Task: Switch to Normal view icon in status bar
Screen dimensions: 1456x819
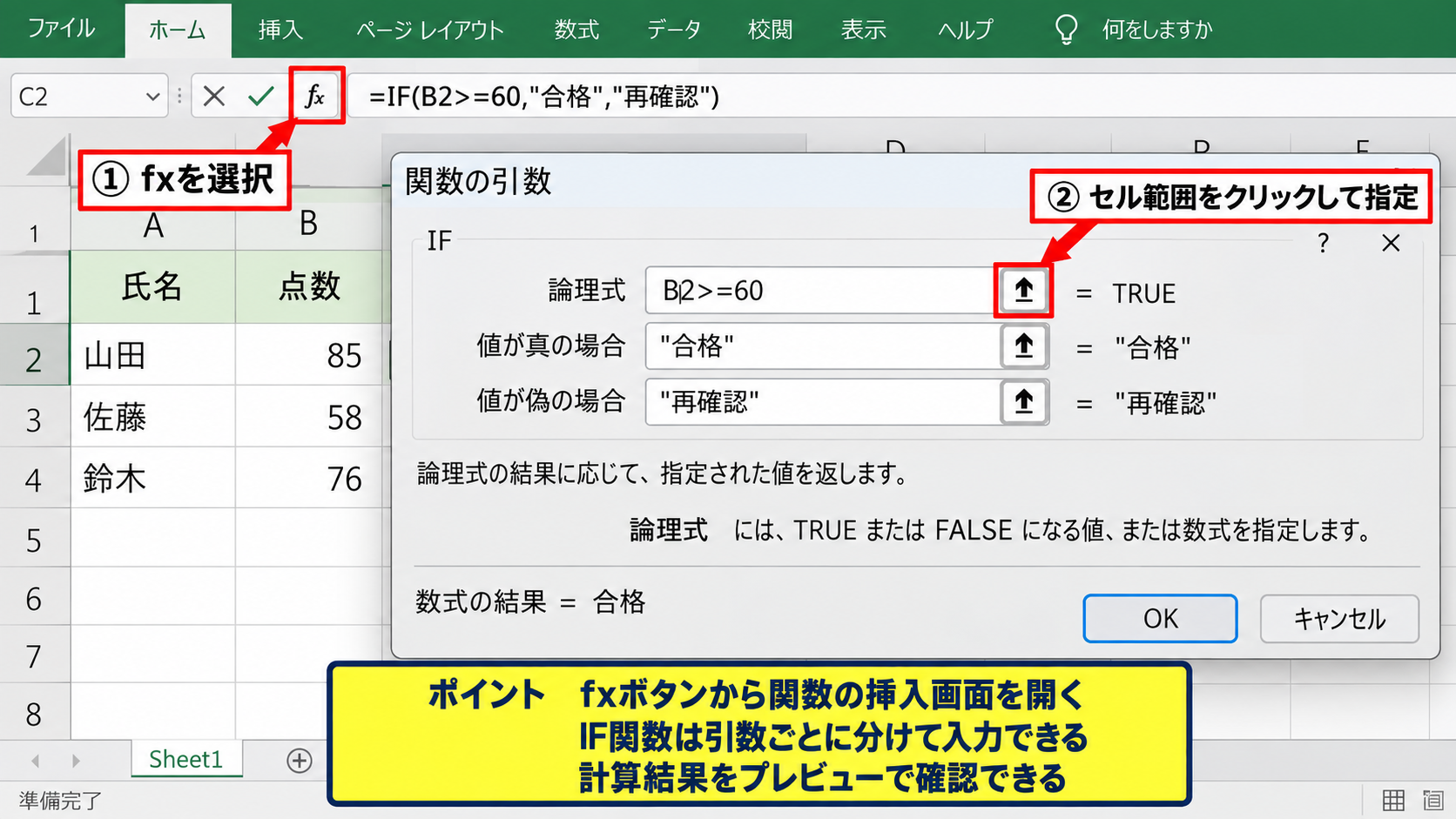Action: (x=1393, y=800)
